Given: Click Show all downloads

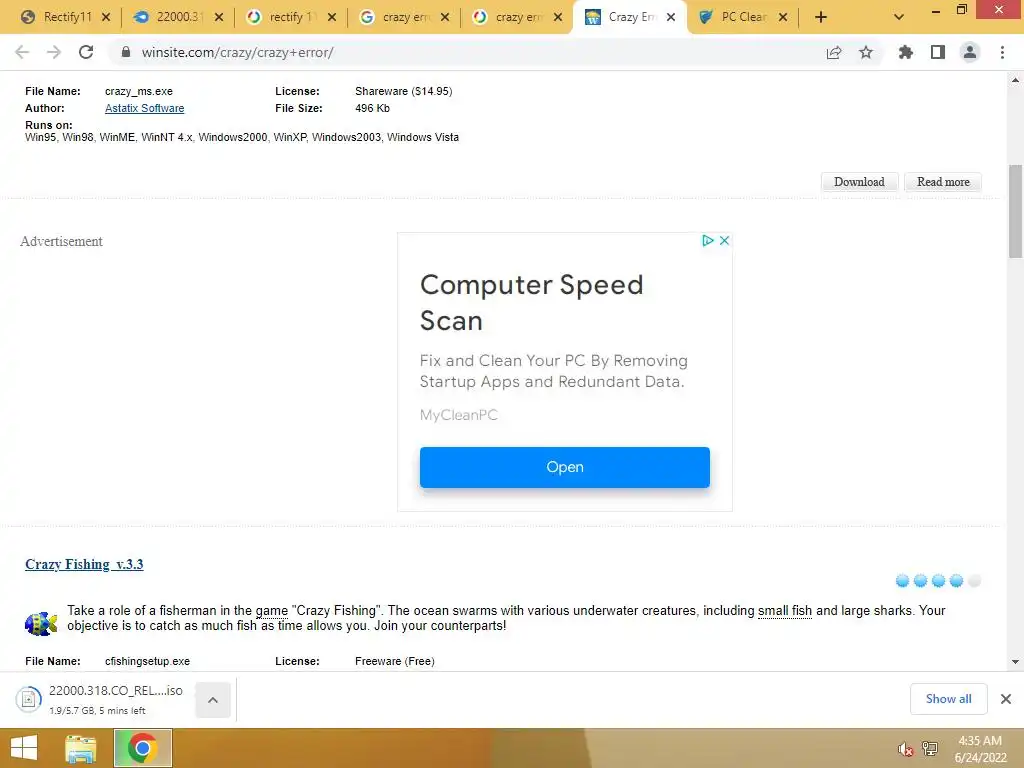Looking at the screenshot, I should 948,699.
